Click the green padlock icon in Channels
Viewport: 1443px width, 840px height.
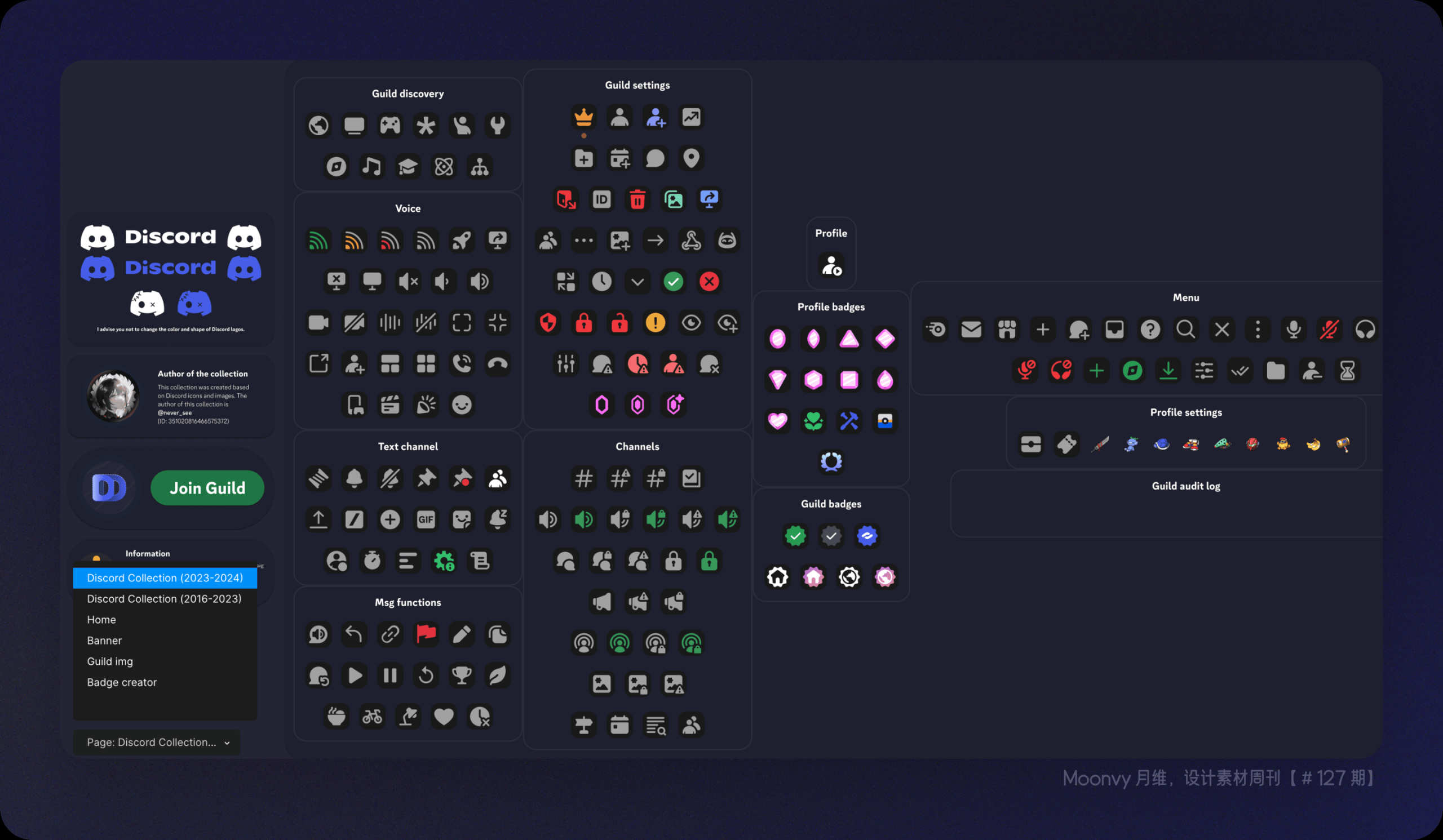pos(709,561)
